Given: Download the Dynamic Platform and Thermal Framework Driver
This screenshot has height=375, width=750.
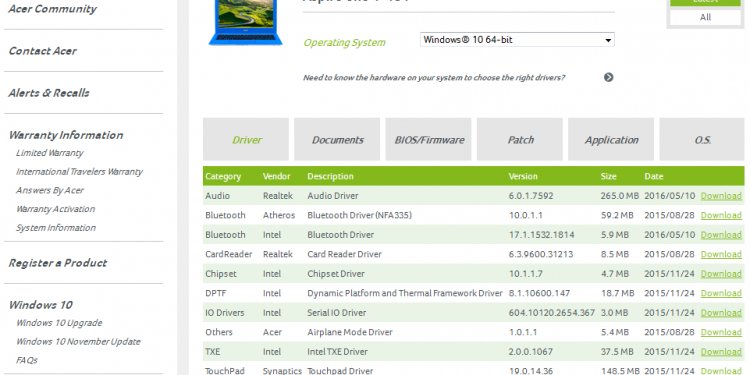Looking at the screenshot, I should click(721, 293).
